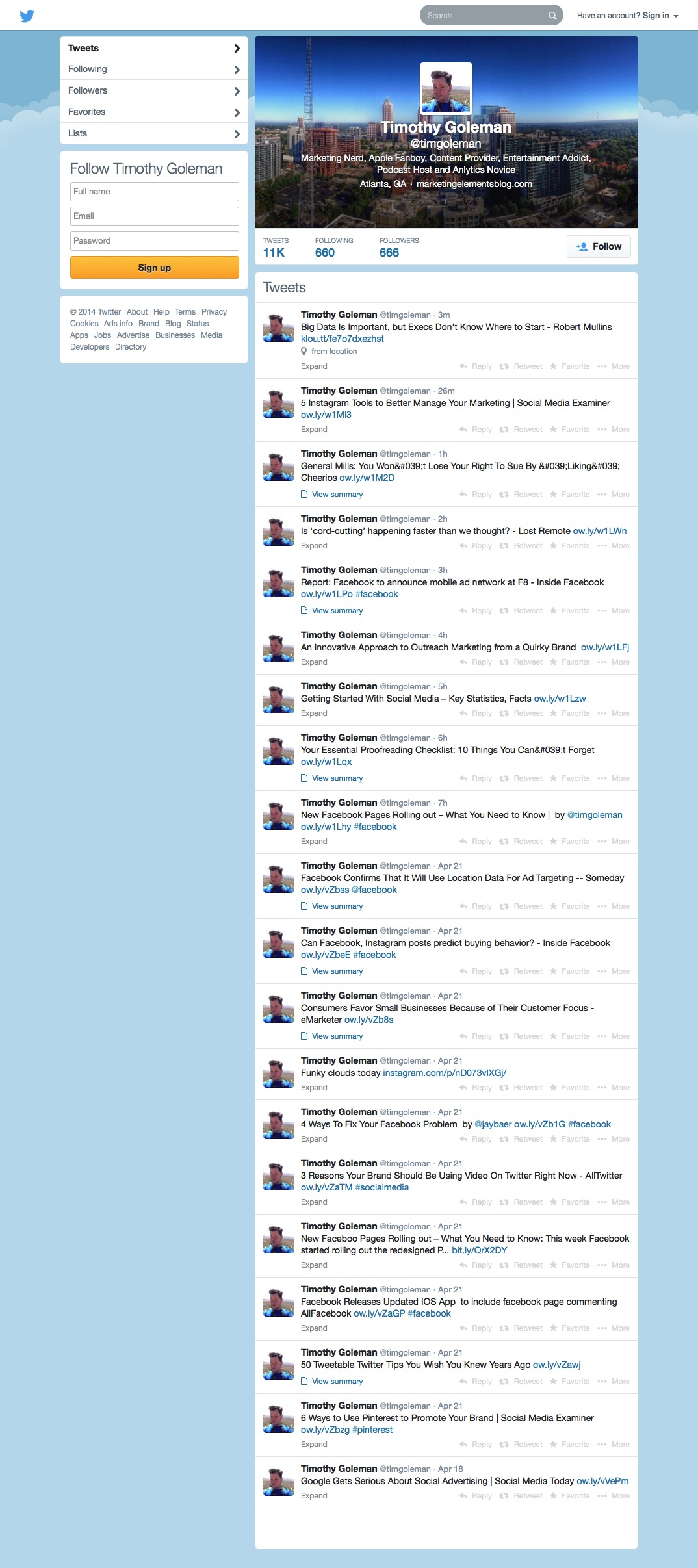Image resolution: width=698 pixels, height=1568 pixels.
Task: Click the Email input field
Action: click(155, 216)
